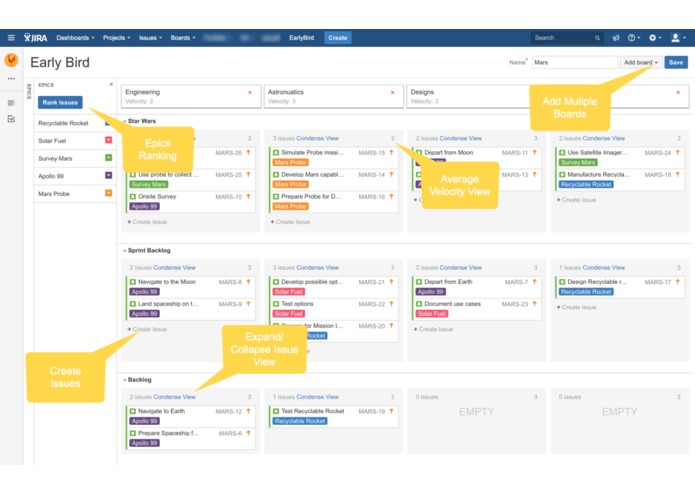This screenshot has width=695, height=494.
Task: Open the Develop Mars capabl... issue
Action: click(312, 175)
